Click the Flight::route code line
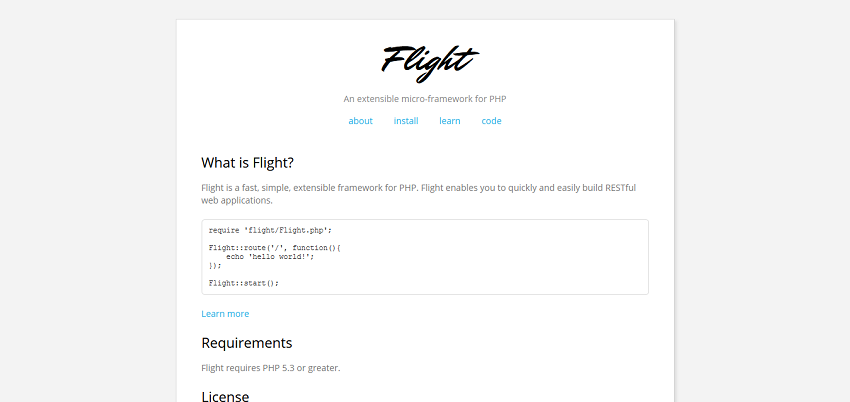 coord(274,248)
